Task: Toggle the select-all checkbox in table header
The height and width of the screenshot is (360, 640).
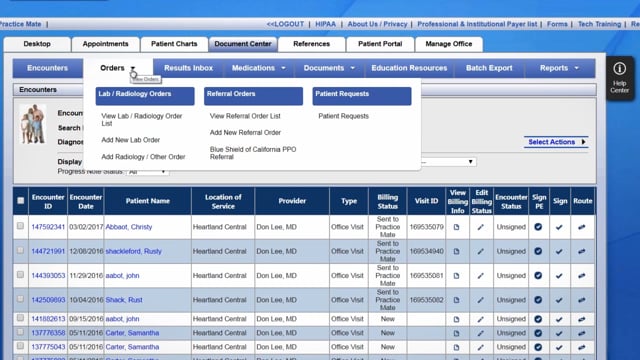Action: 20,200
